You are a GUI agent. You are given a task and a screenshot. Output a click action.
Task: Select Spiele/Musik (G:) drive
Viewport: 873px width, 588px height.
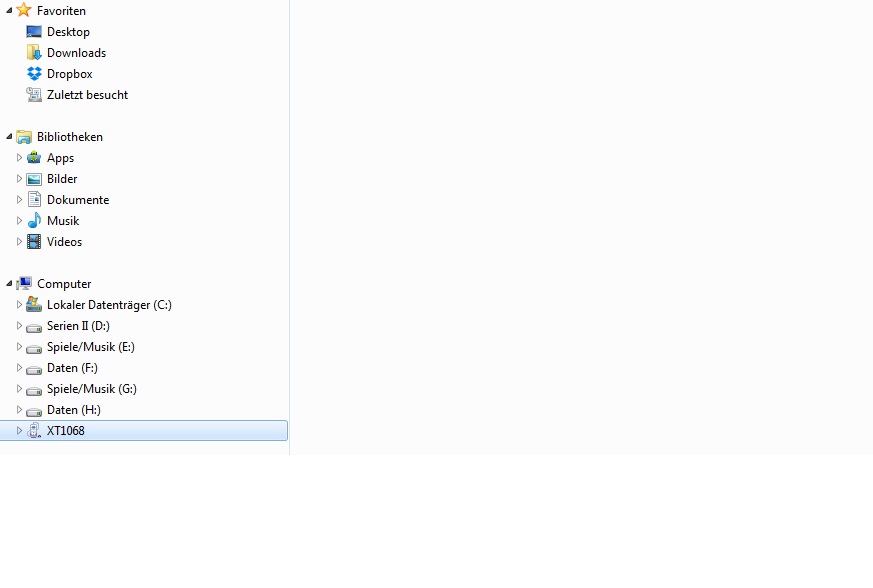pyautogui.click(x=92, y=389)
